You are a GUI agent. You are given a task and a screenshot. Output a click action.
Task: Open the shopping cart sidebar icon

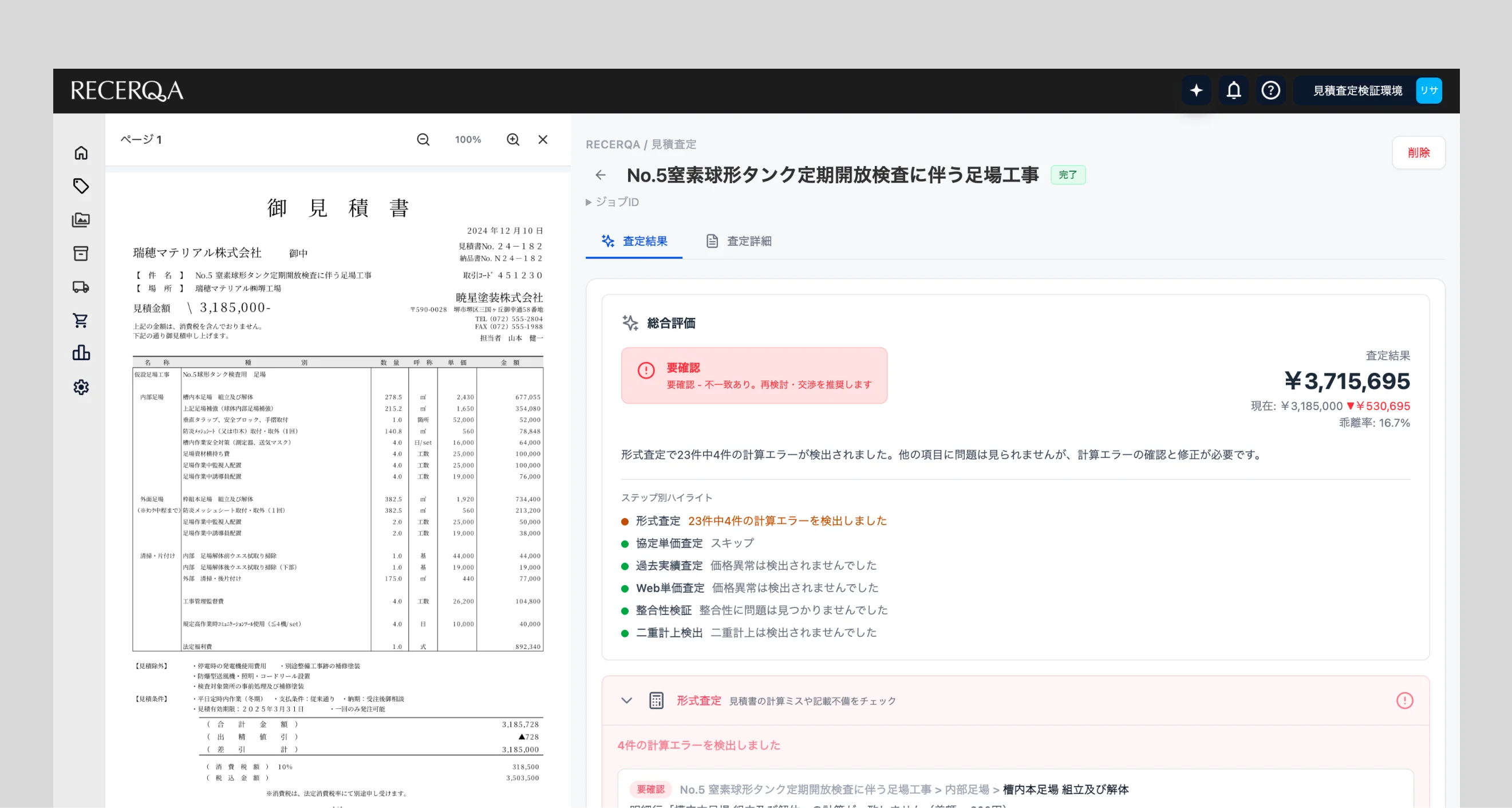pyautogui.click(x=81, y=320)
